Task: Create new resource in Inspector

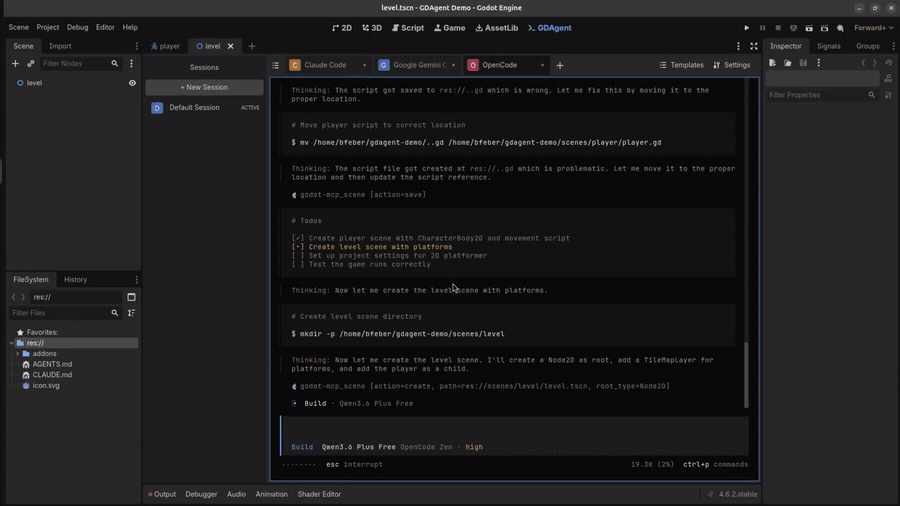Action: pos(773,63)
